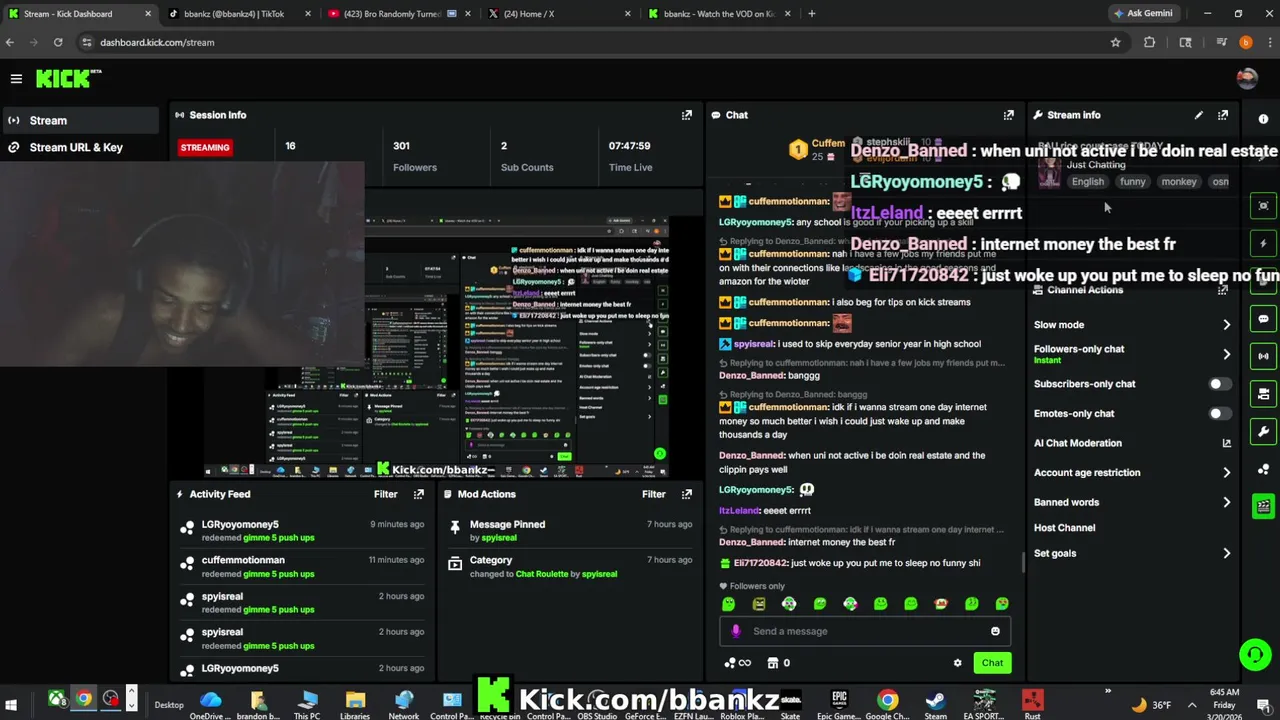The image size is (1280, 720).
Task: Pop out the Activity Feed panel
Action: [x=418, y=494]
